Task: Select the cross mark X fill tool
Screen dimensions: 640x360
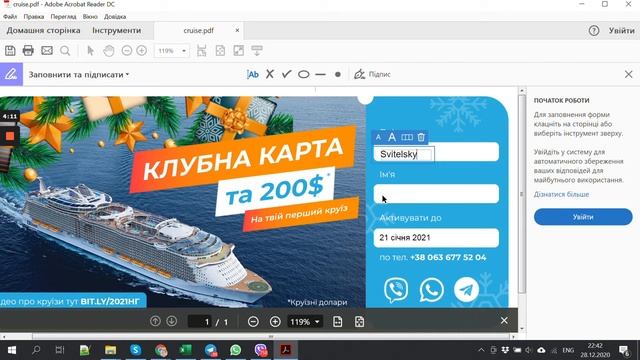Action: (270, 74)
